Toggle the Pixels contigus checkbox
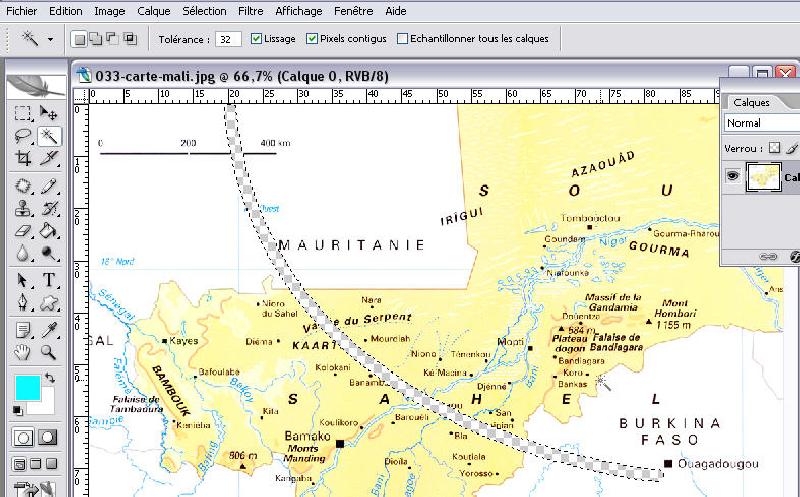The width and height of the screenshot is (800, 497). point(312,39)
